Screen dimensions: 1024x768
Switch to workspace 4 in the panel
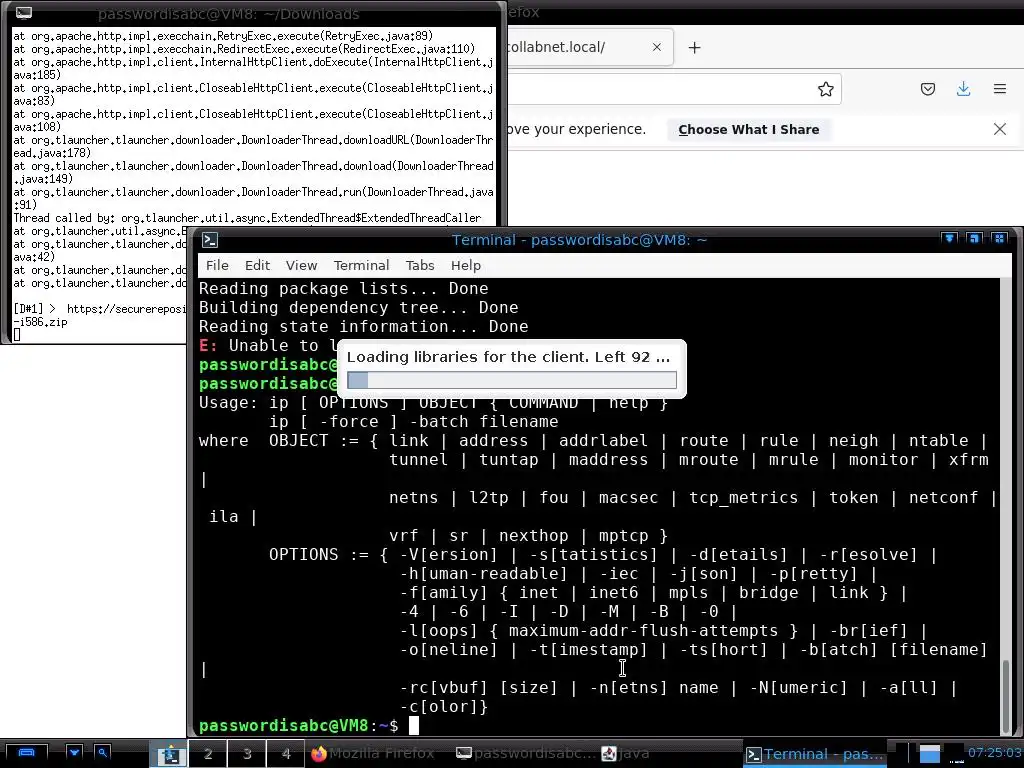285,754
